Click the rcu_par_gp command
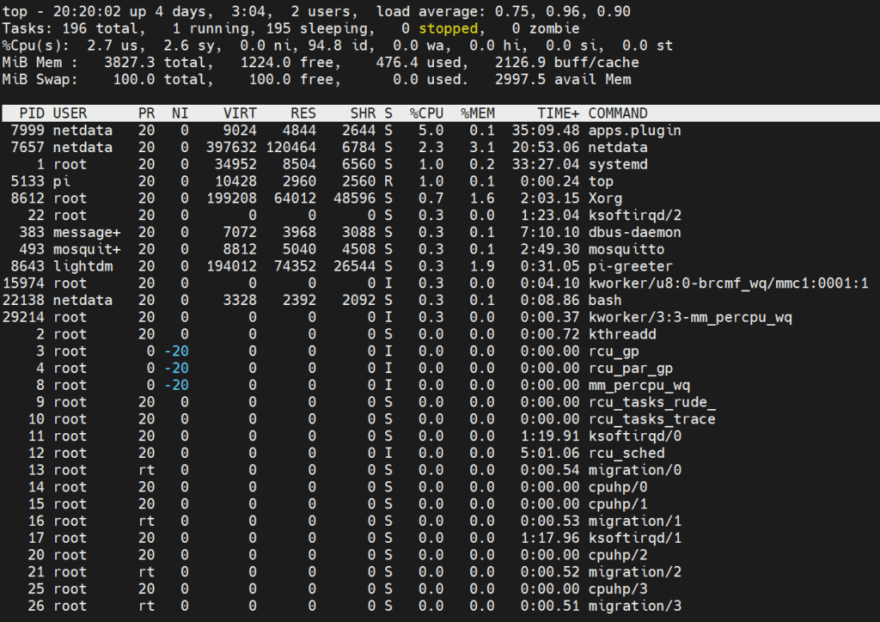880x622 pixels. tap(630, 368)
